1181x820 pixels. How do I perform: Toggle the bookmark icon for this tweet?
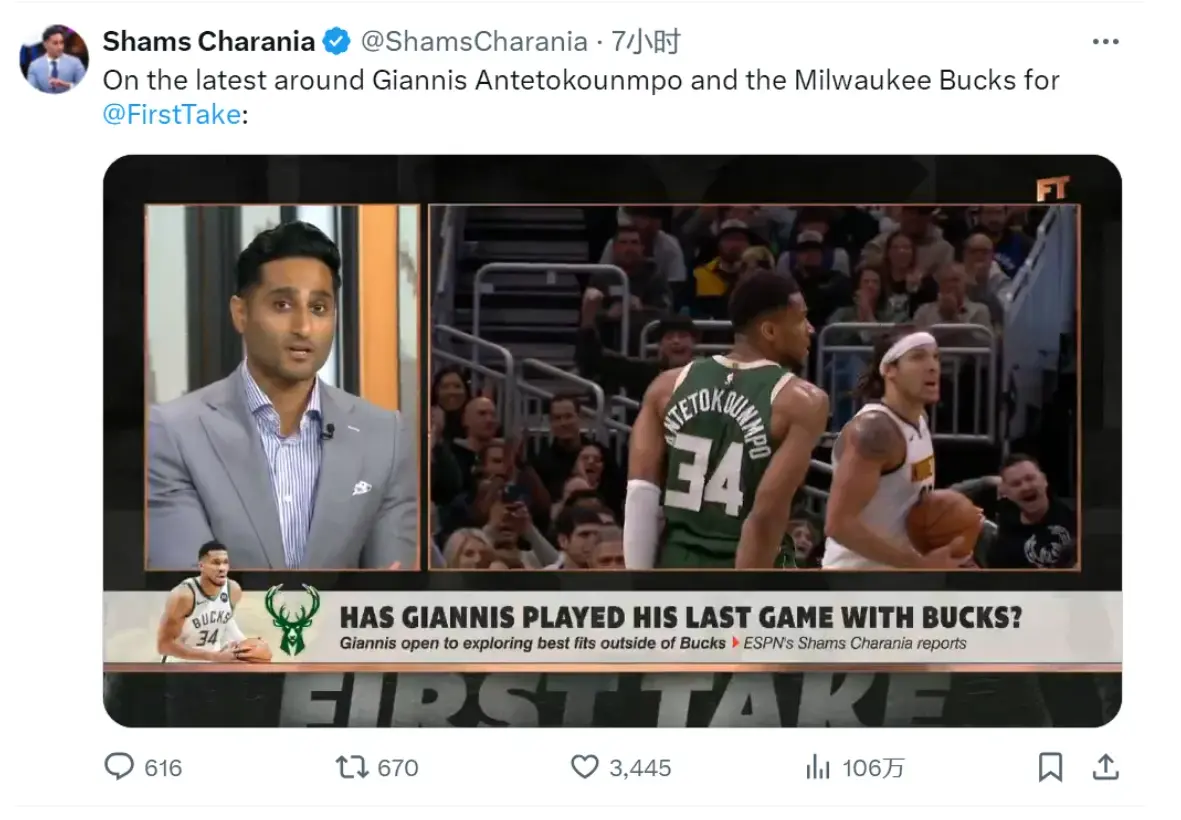click(x=1049, y=767)
